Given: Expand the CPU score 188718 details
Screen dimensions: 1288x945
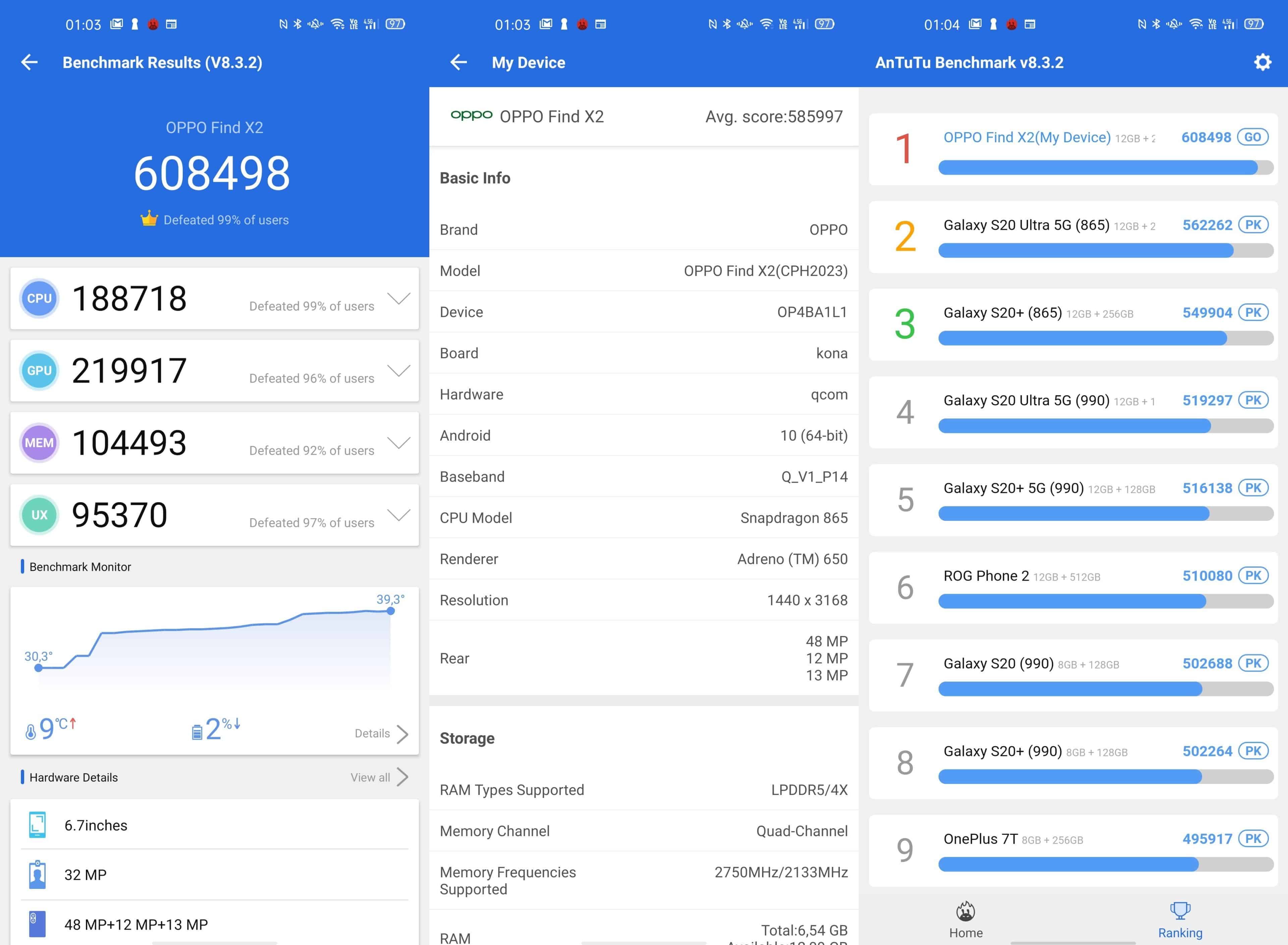Looking at the screenshot, I should click(398, 299).
